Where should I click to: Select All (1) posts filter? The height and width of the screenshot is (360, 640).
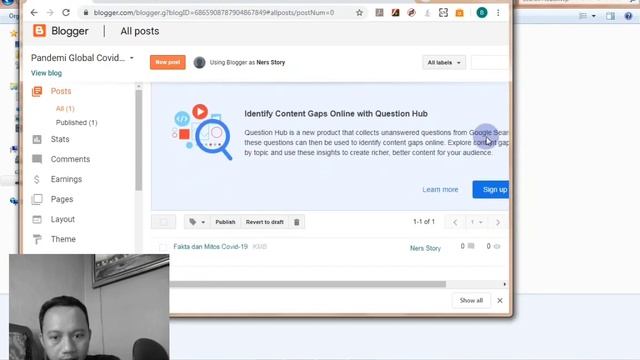click(65, 109)
